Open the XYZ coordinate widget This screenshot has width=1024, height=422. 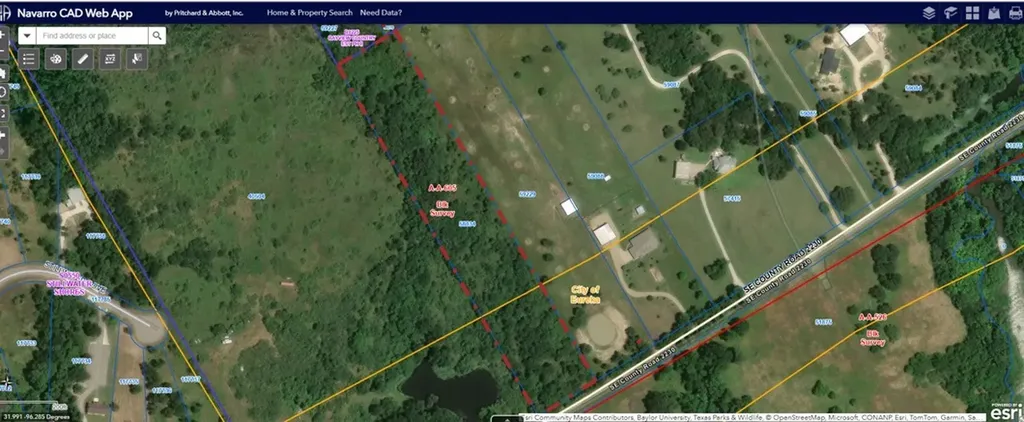(110, 59)
